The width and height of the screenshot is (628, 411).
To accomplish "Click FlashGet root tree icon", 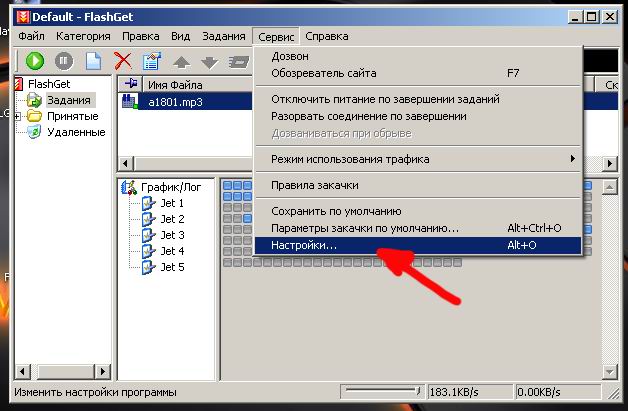I will (x=19, y=84).
